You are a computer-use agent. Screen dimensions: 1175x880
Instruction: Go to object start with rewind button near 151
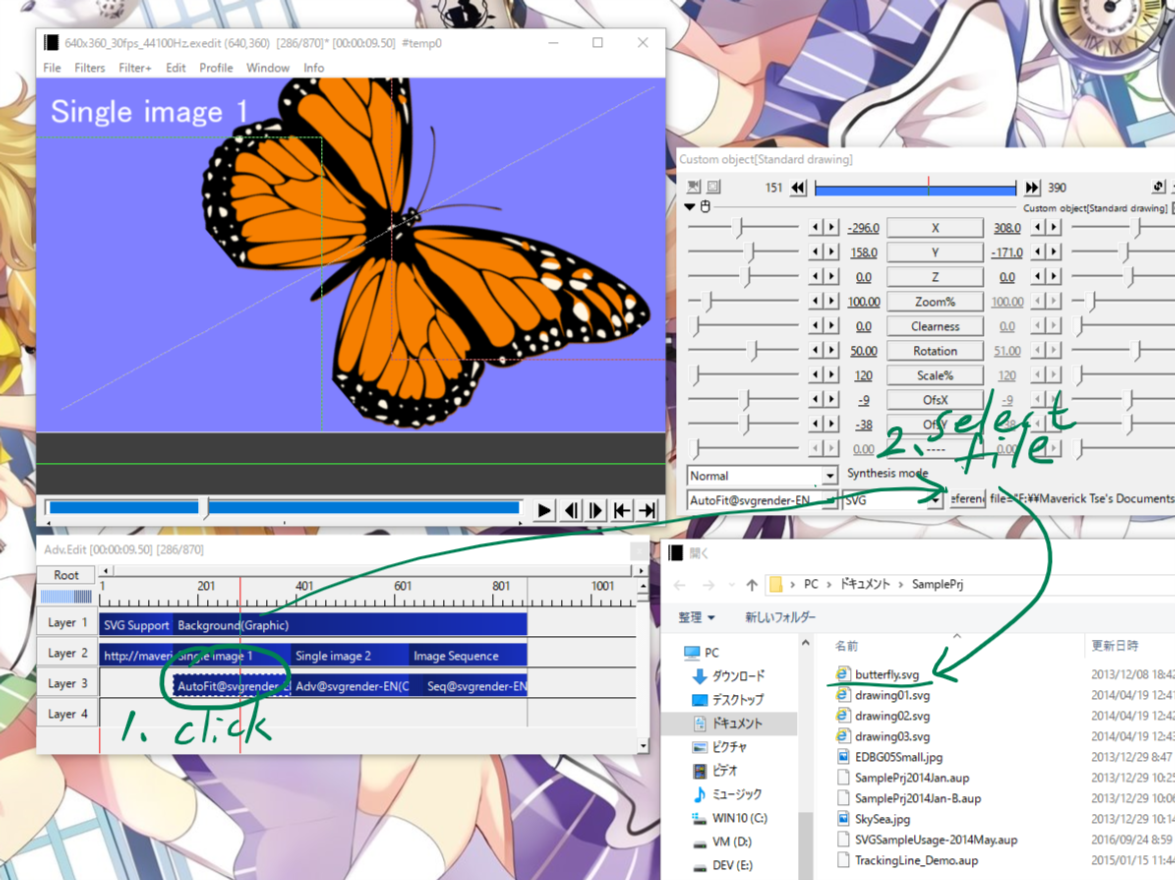point(799,187)
